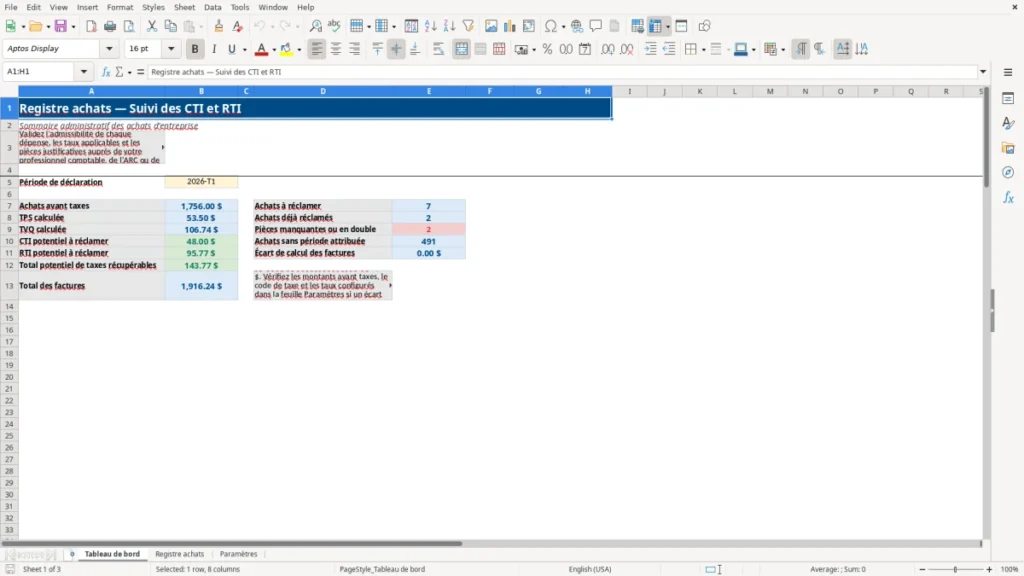
Task: Toggle Freeze Rows and Columns
Action: pos(655,26)
